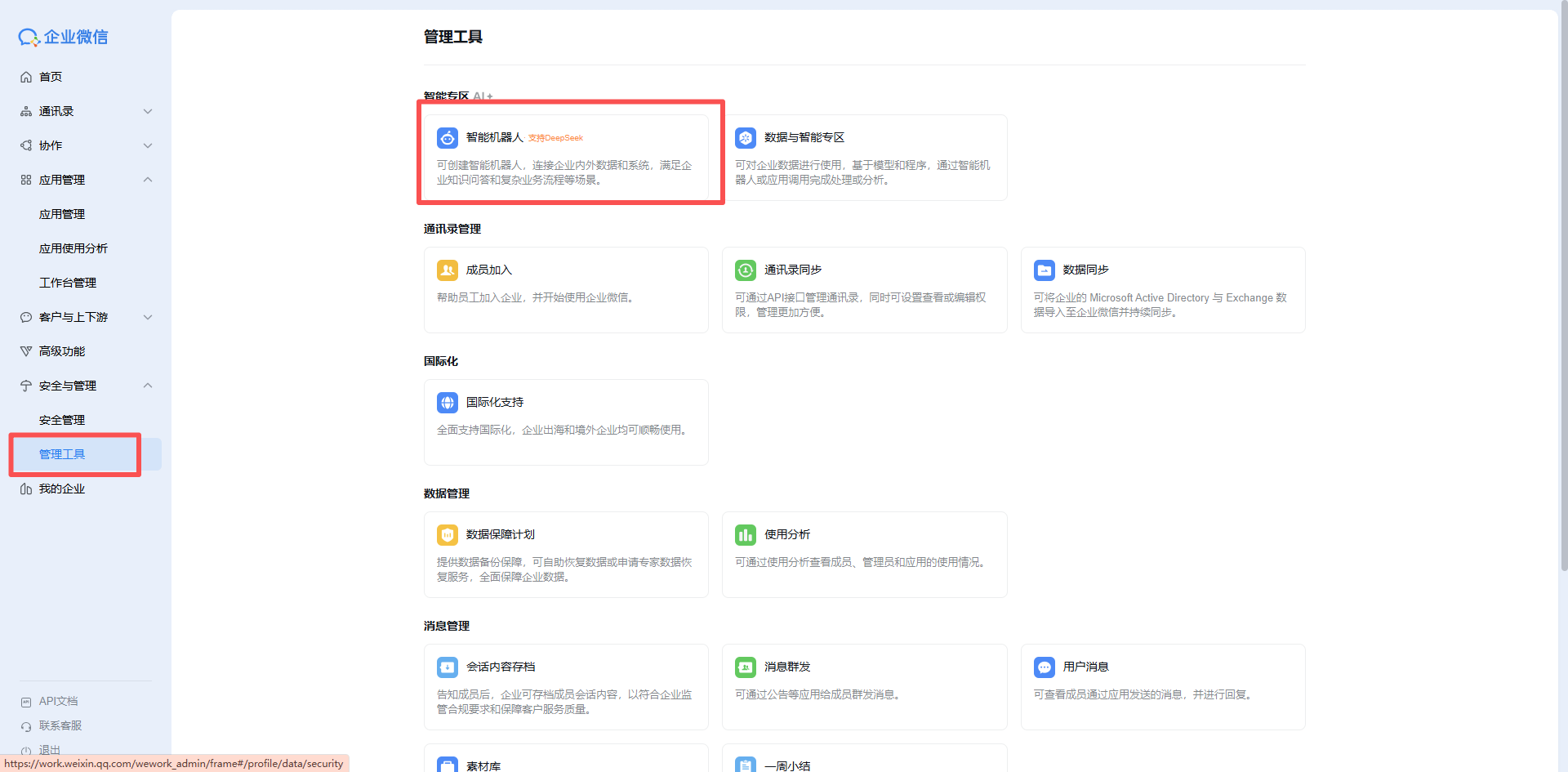Open the 通讯录同步 card title

tap(793, 270)
